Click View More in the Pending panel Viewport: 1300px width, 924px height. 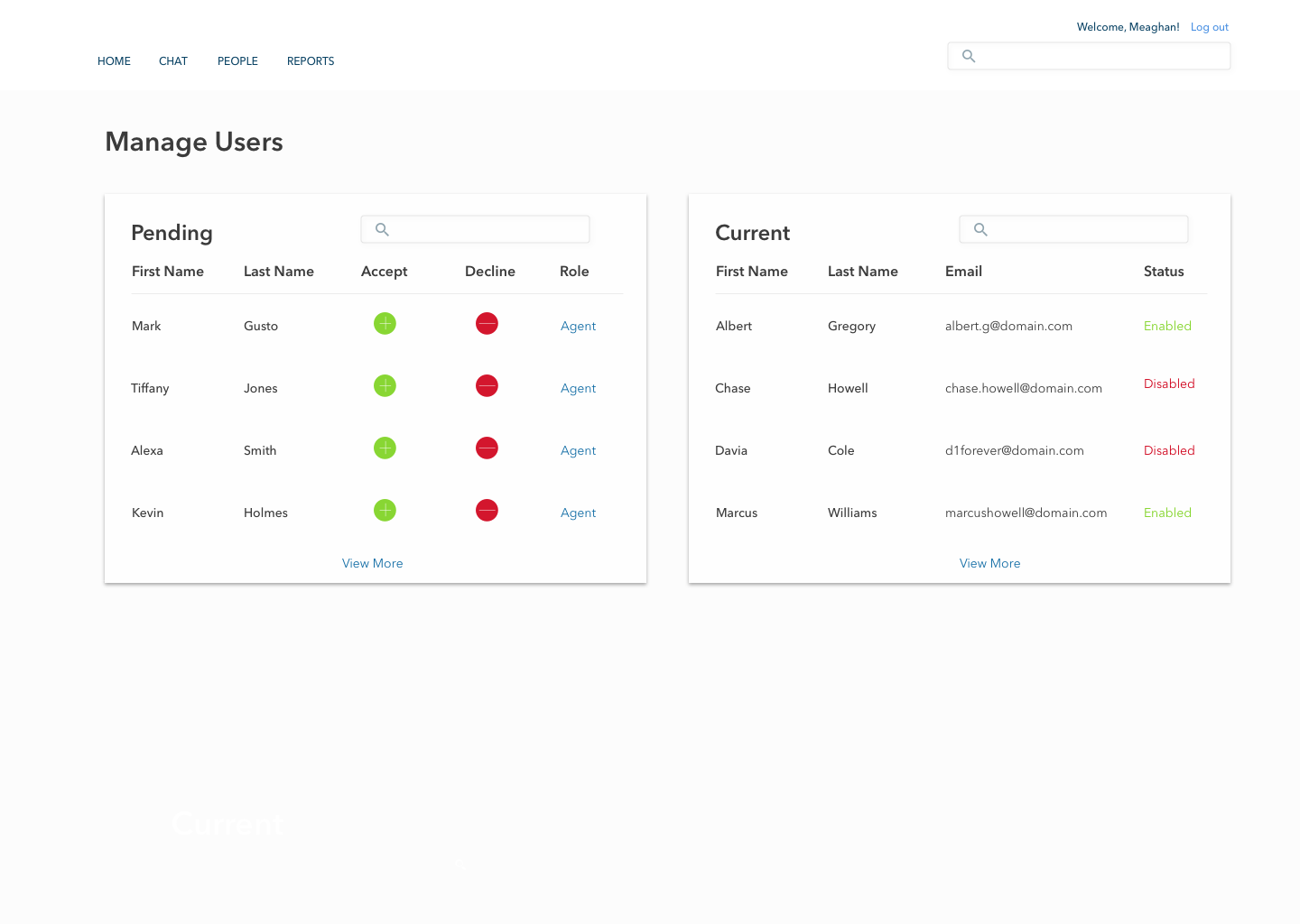[x=372, y=563]
